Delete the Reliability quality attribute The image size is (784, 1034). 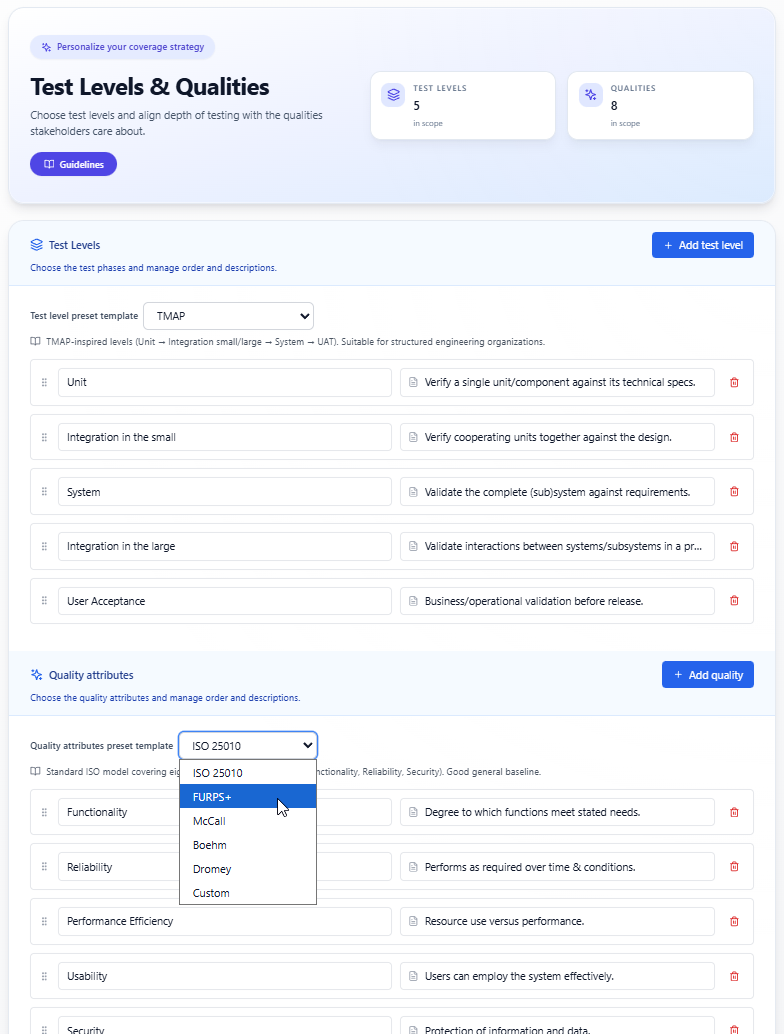pos(734,867)
